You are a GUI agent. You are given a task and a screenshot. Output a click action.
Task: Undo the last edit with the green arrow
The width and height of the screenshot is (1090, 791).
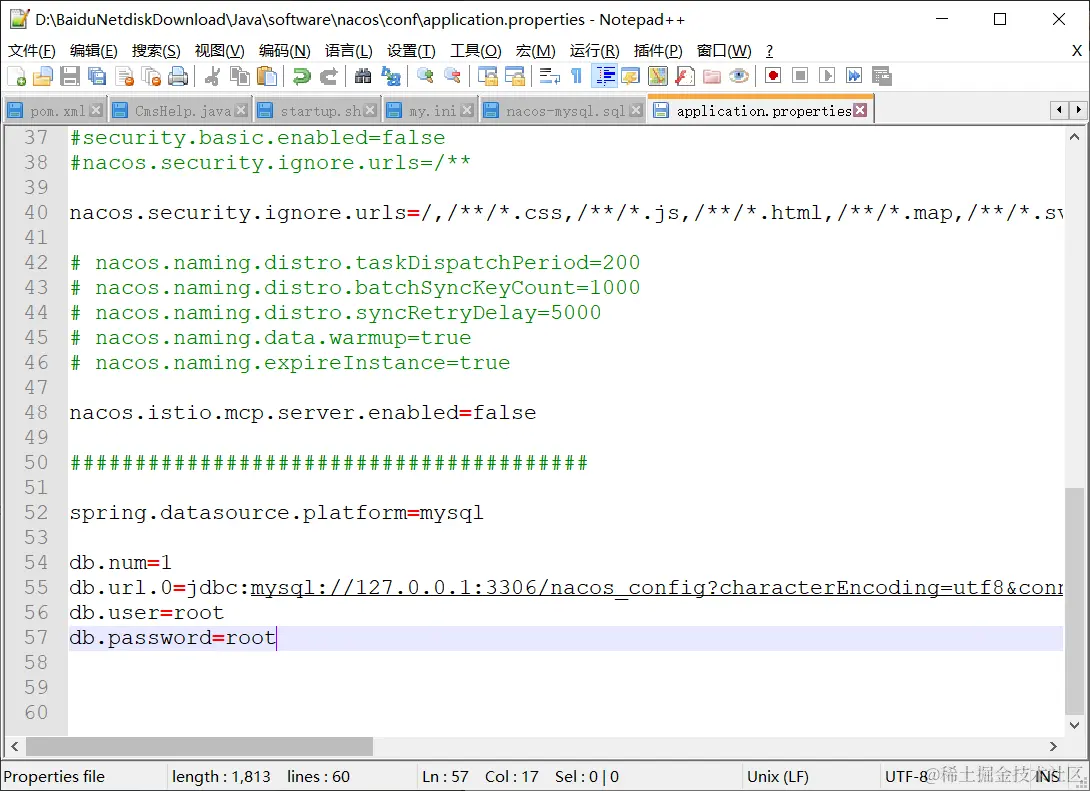[301, 76]
